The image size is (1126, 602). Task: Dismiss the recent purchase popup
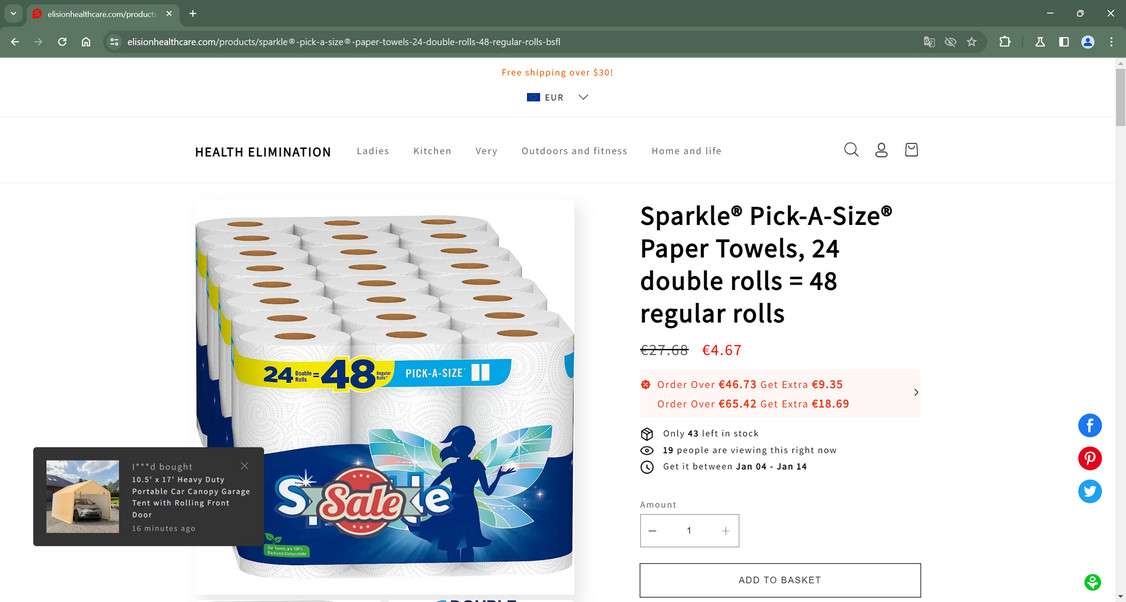[244, 466]
